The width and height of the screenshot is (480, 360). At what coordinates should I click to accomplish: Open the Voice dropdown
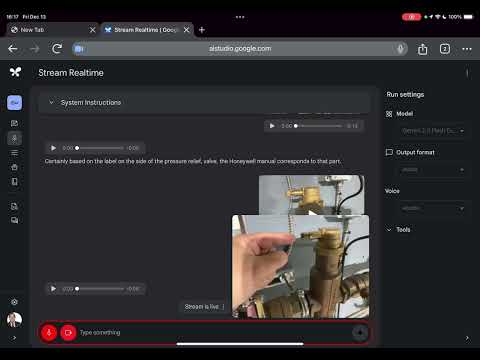pyautogui.click(x=433, y=208)
